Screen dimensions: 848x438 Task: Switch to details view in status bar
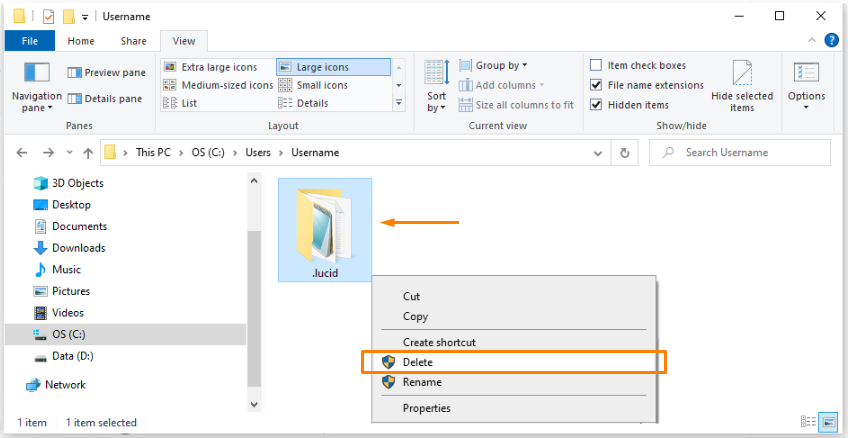pos(808,422)
